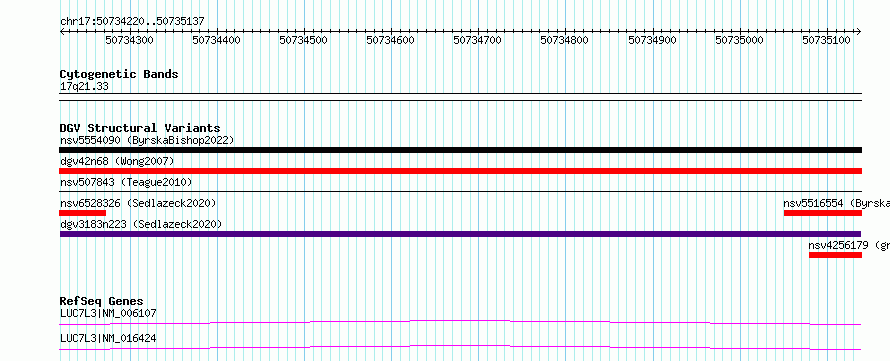Click ruler position 50734800
The height and width of the screenshot is (361, 890).
coord(564,40)
